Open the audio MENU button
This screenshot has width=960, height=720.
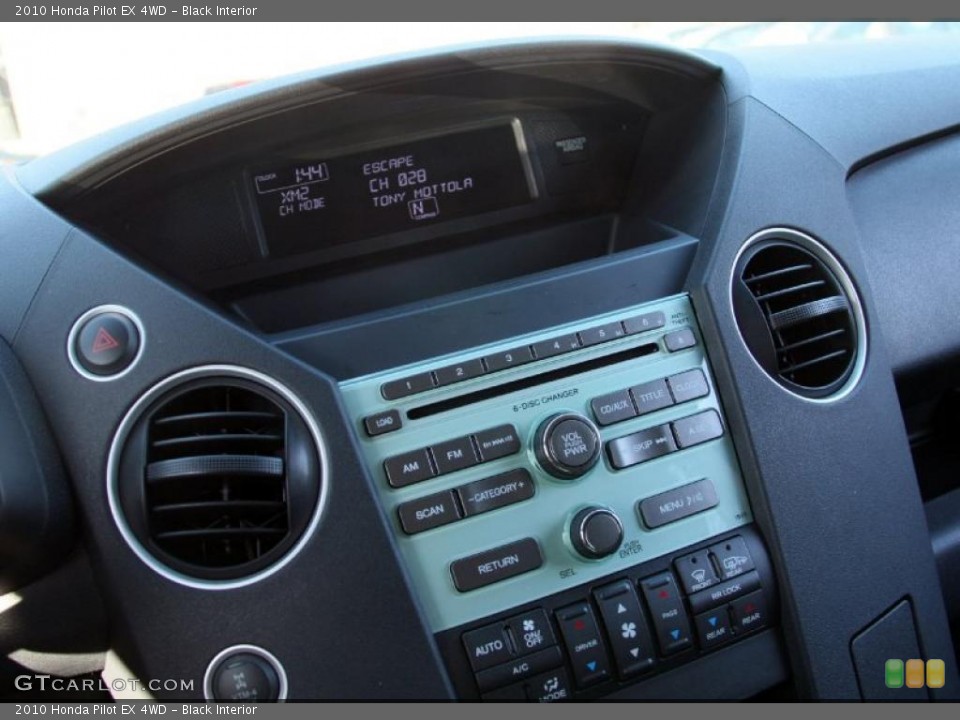pos(678,504)
